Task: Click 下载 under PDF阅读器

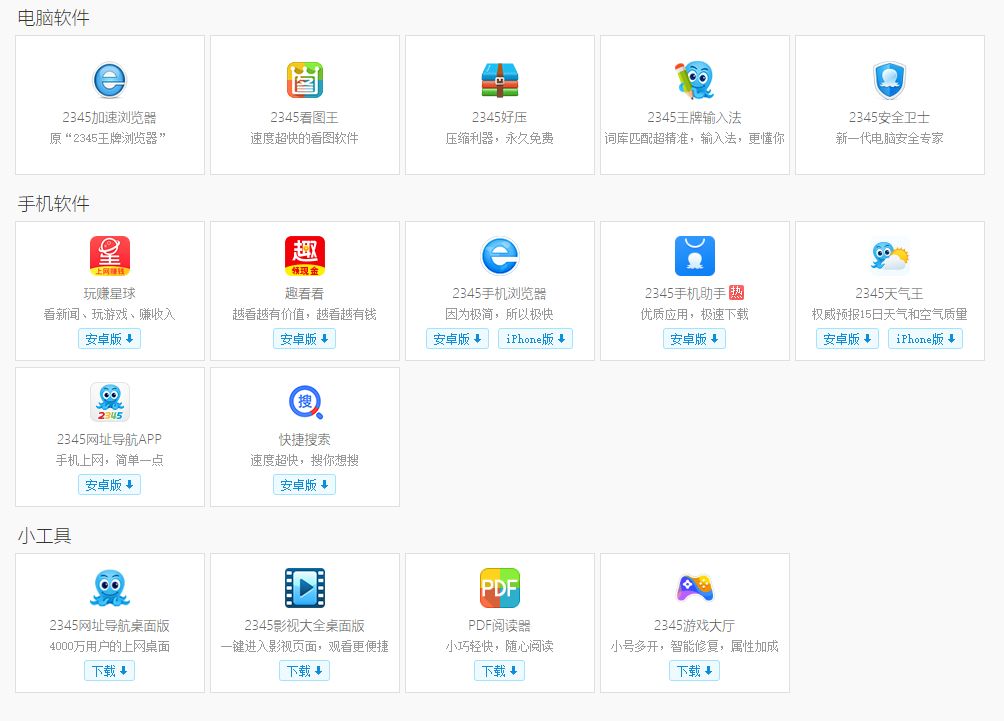Action: pos(499,670)
